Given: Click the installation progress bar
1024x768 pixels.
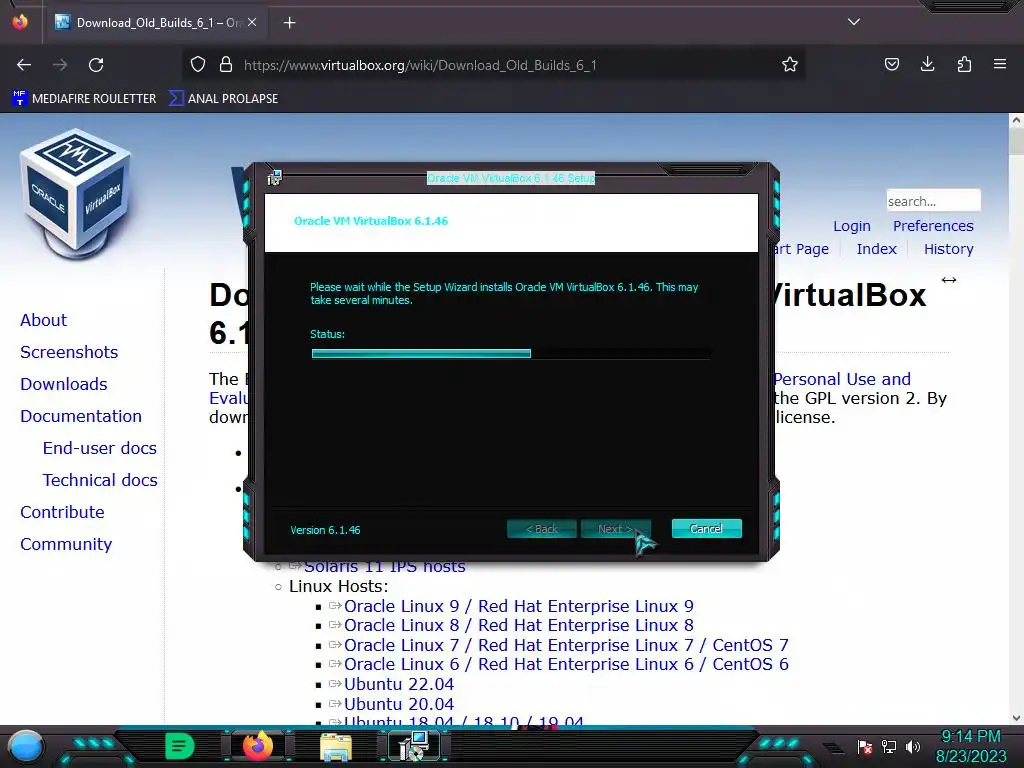Looking at the screenshot, I should coord(511,353).
